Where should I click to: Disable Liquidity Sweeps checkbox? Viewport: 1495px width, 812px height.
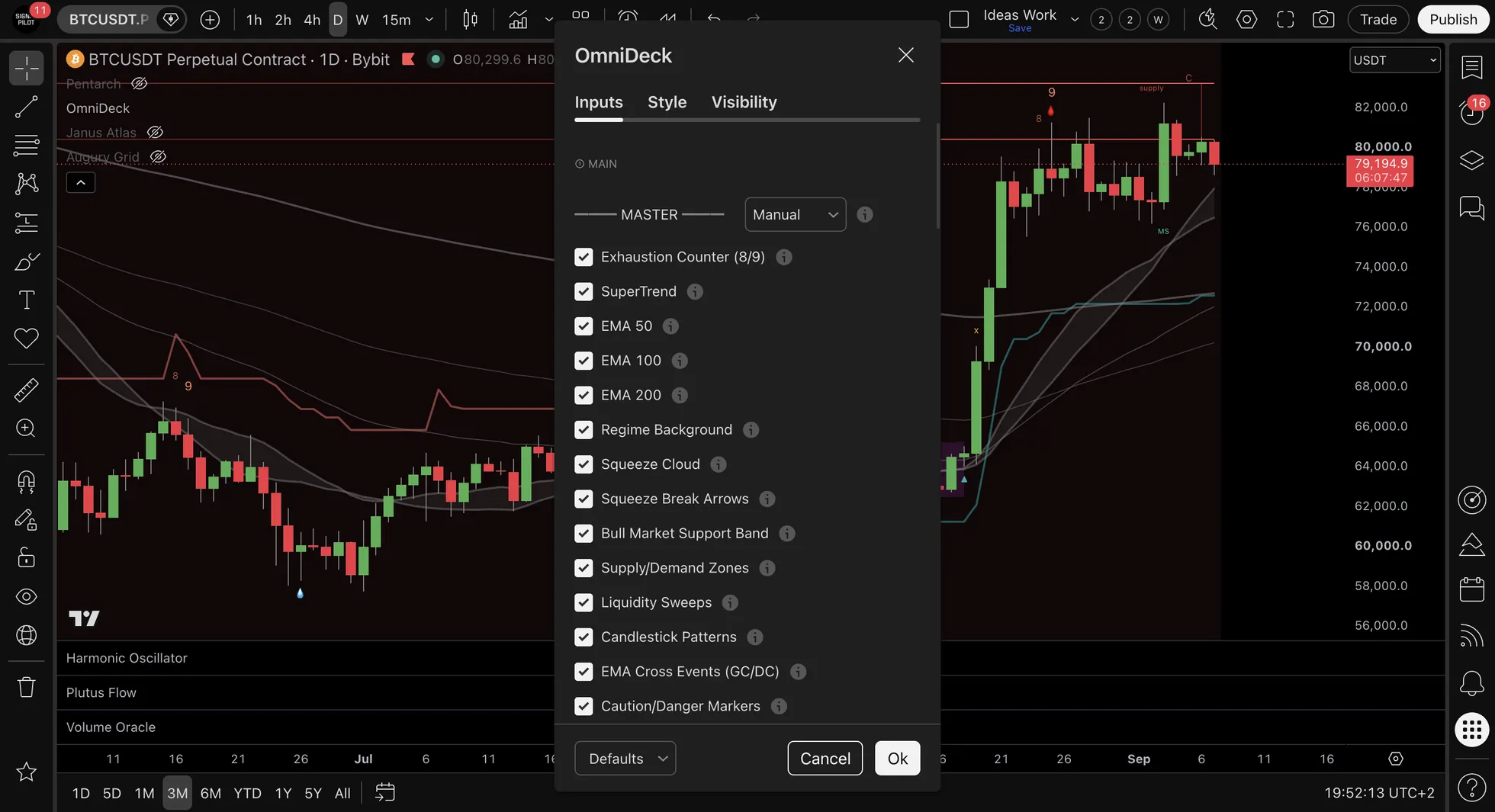[584, 602]
